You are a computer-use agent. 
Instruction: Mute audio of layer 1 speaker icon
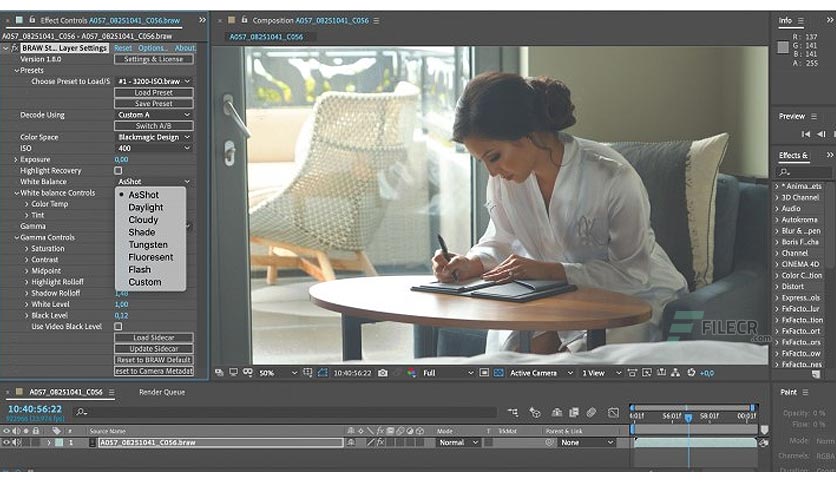pos(15,442)
